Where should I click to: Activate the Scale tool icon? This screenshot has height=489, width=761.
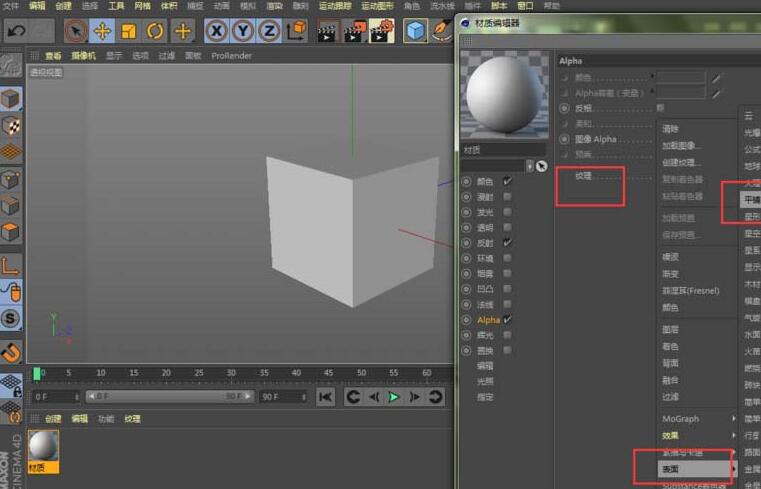point(129,31)
